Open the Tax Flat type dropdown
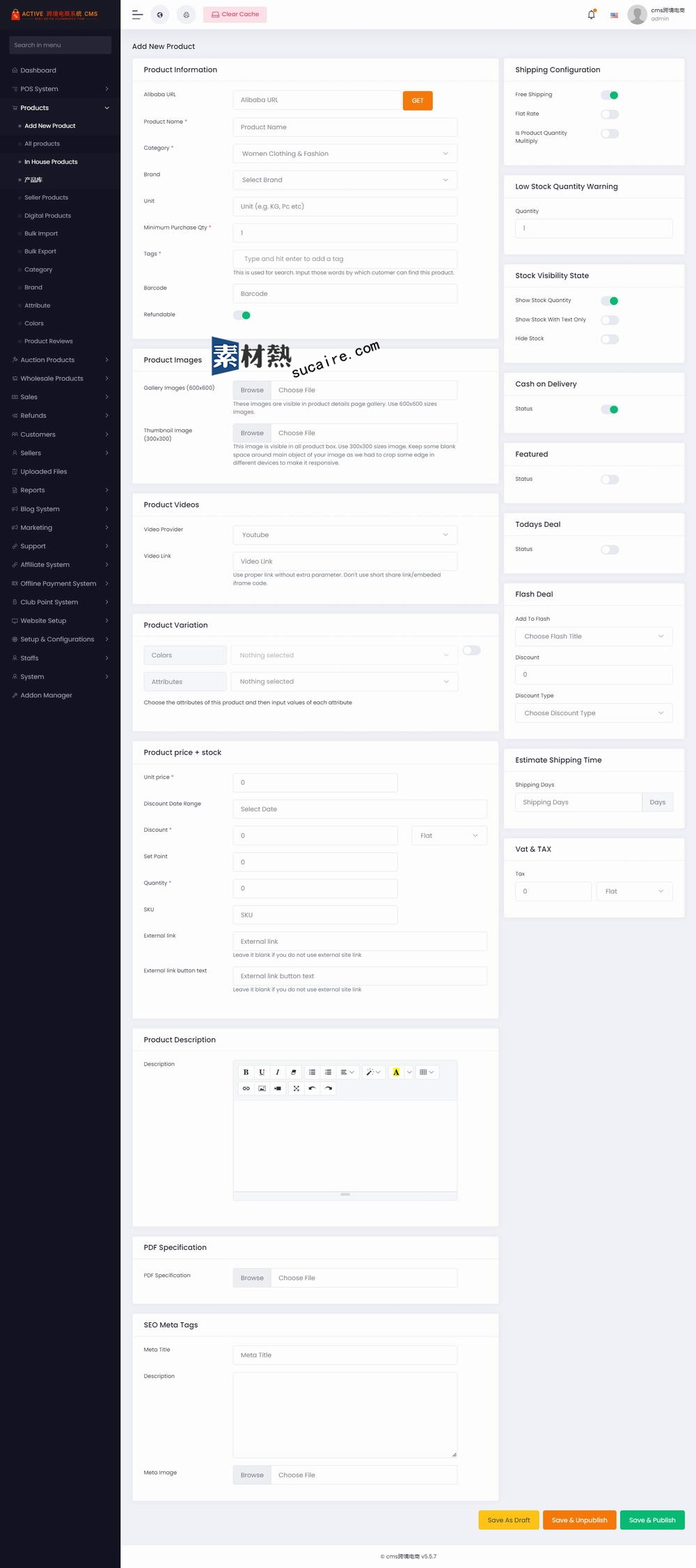The height and width of the screenshot is (1568, 696). point(635,892)
